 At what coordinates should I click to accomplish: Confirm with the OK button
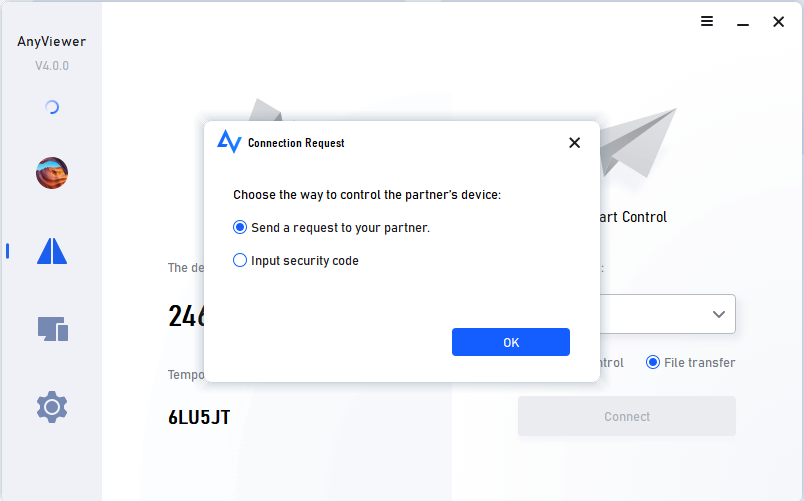511,342
